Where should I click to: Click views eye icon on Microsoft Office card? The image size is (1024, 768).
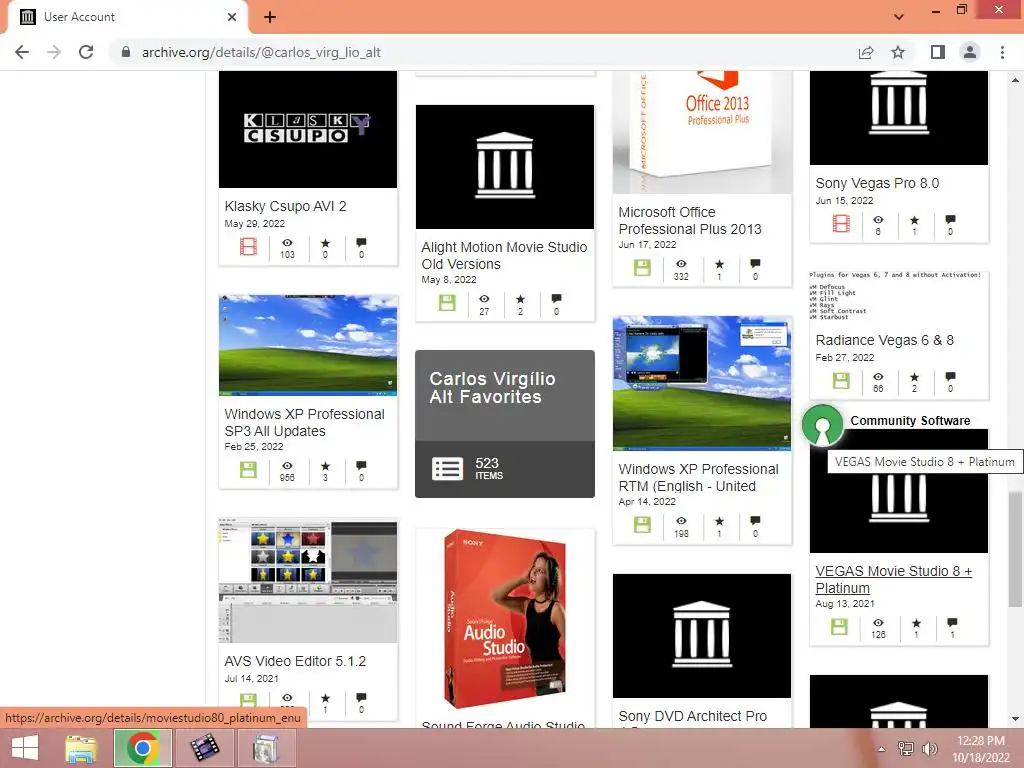(x=681, y=264)
